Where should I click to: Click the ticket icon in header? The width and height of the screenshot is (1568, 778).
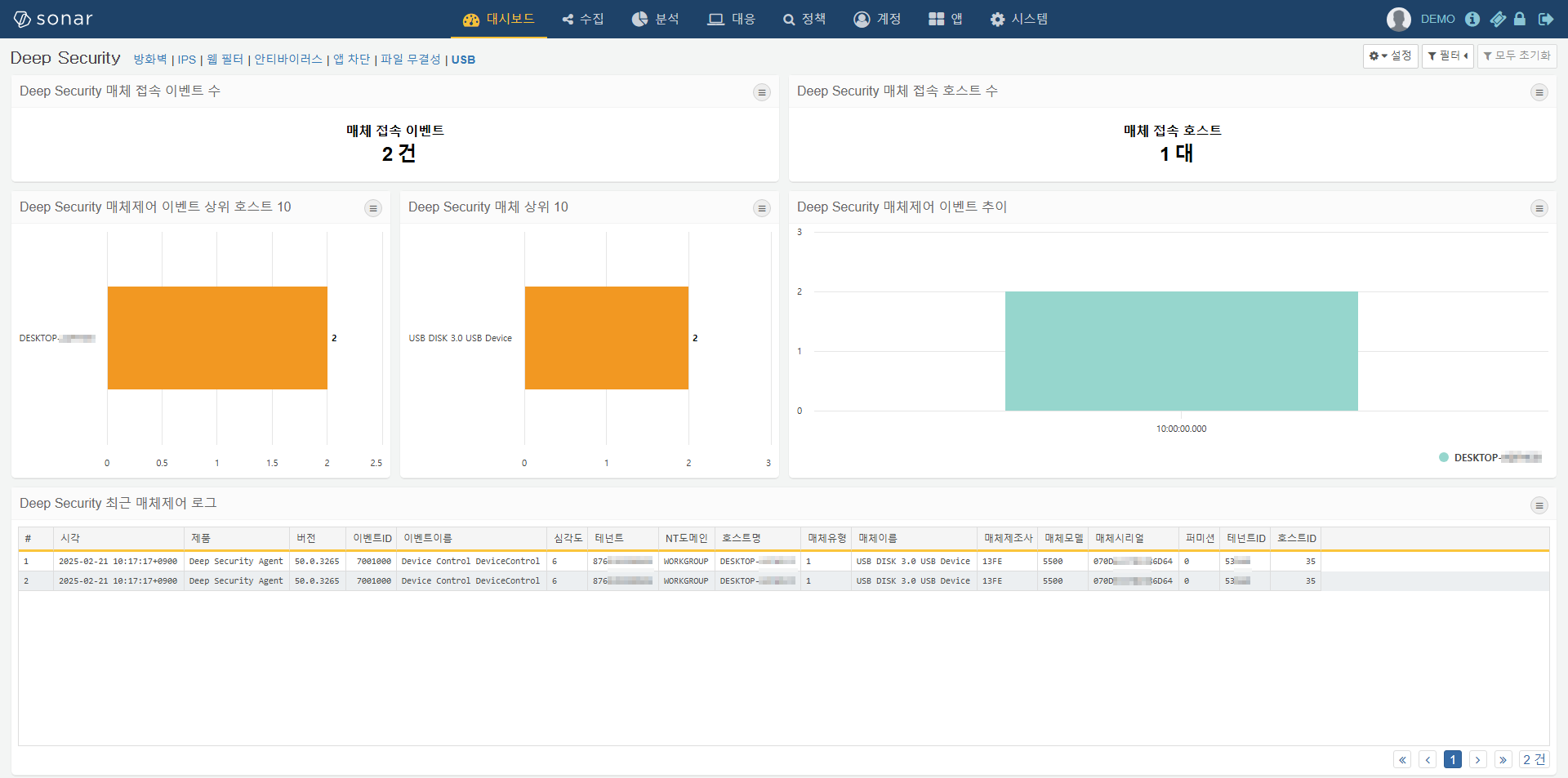point(1498,19)
